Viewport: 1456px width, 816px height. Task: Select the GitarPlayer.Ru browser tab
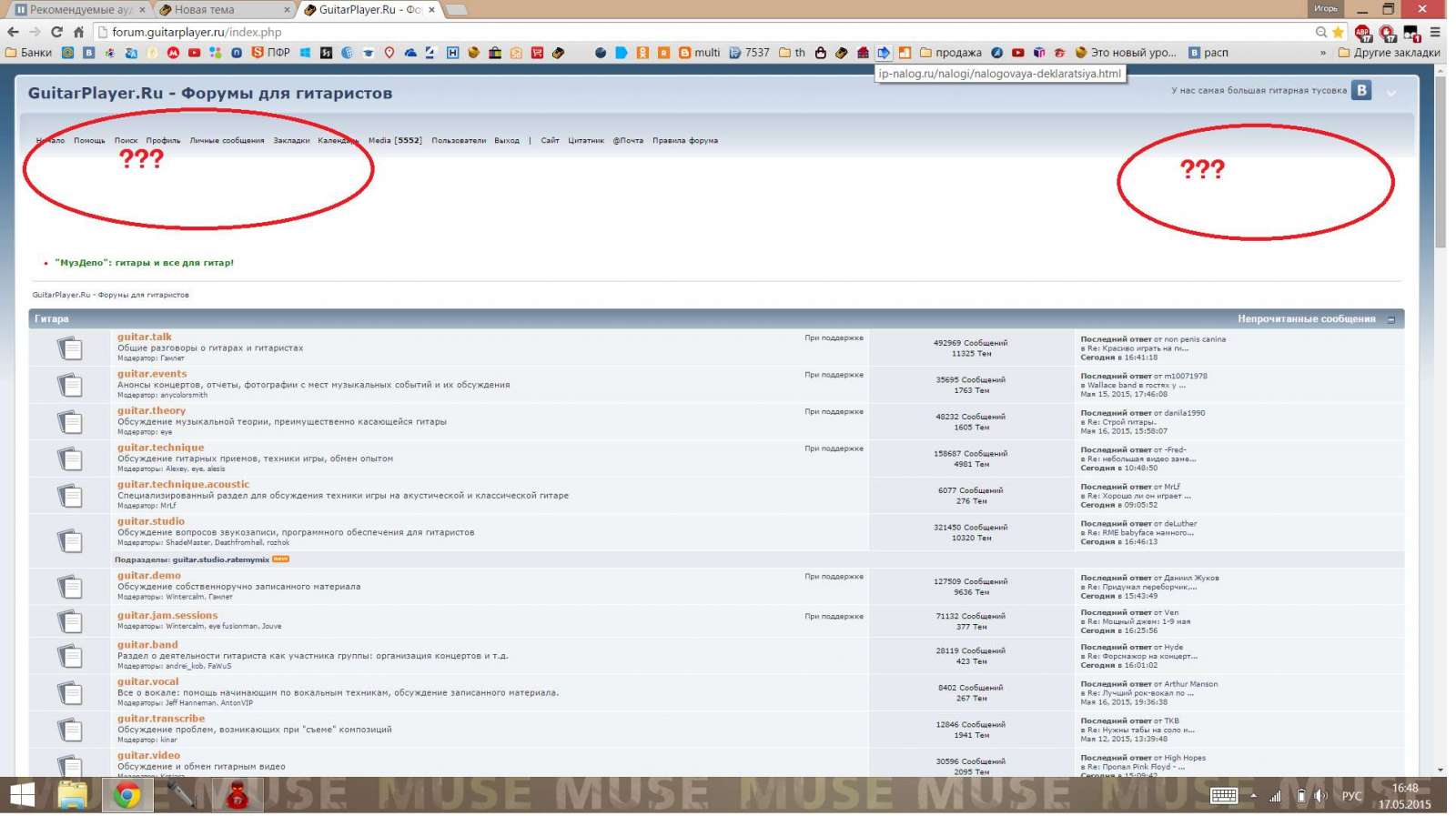tap(369, 10)
